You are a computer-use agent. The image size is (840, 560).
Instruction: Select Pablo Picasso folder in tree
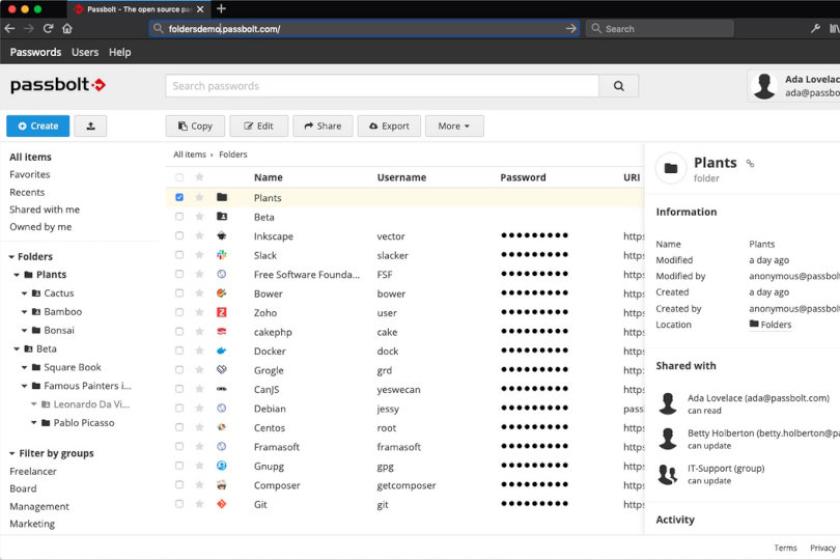coord(84,423)
